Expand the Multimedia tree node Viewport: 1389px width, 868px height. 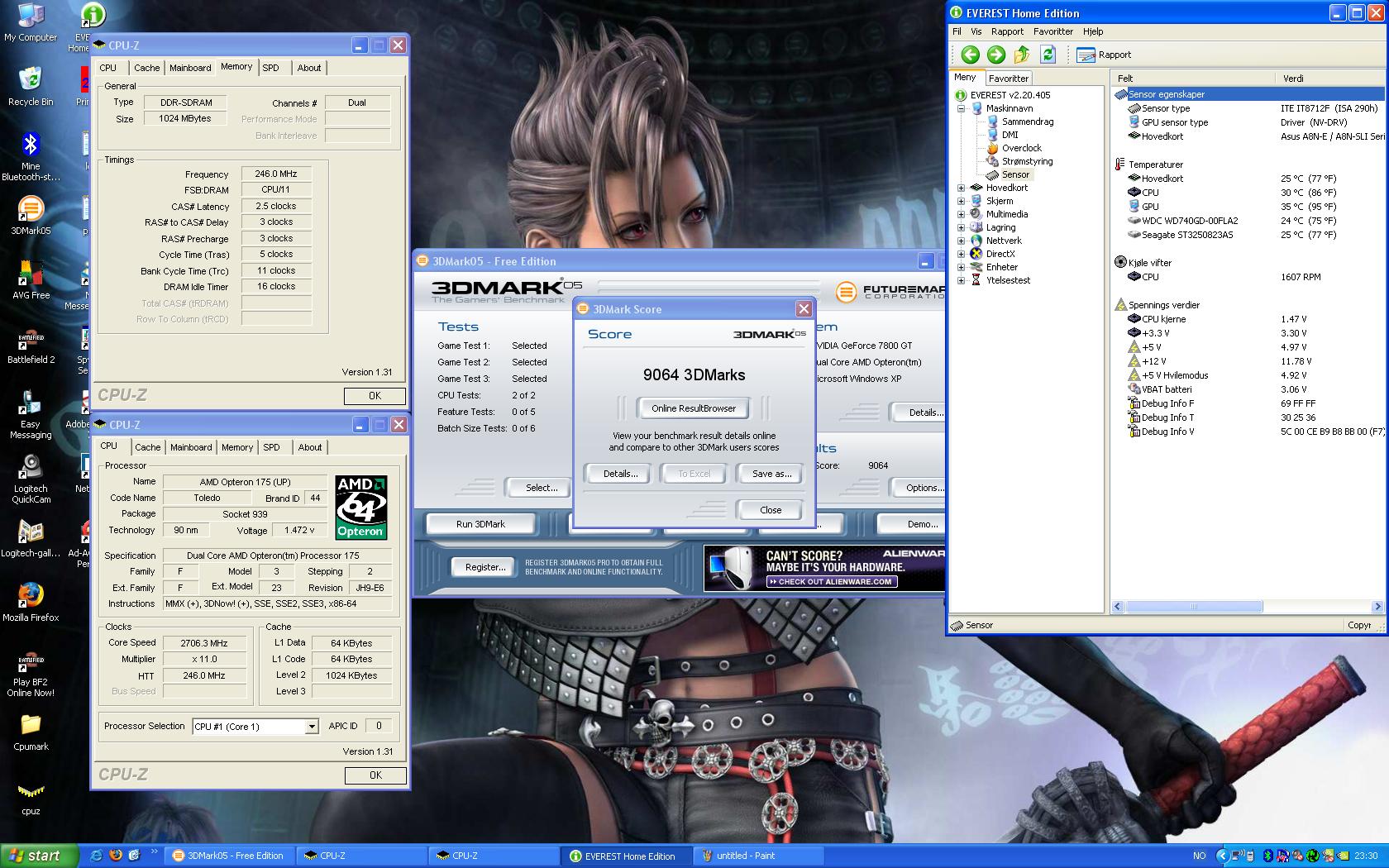click(x=962, y=214)
